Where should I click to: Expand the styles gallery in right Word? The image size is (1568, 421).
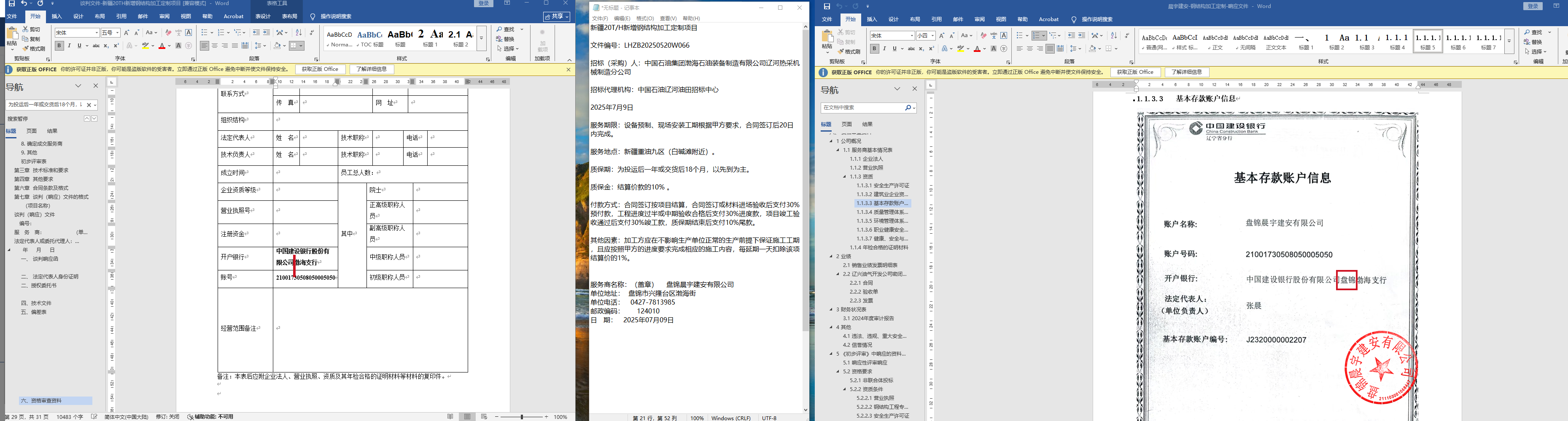coord(1509,41)
